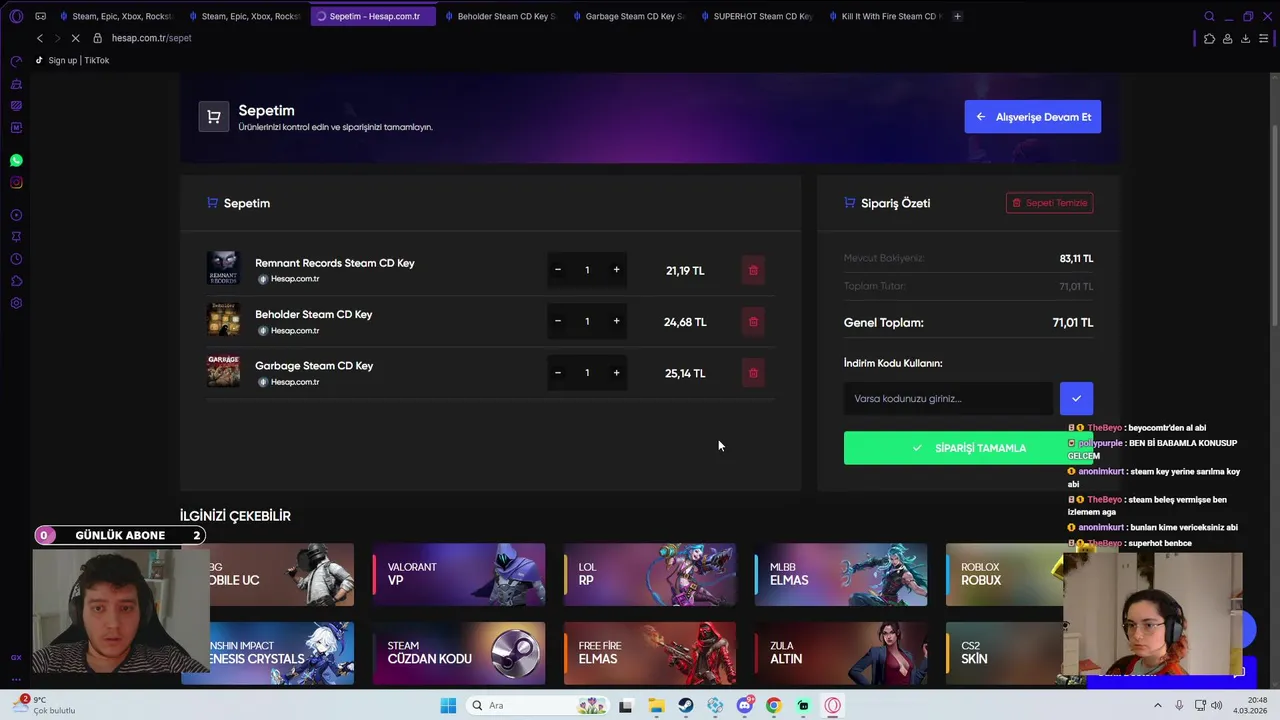Viewport: 1280px width, 720px height.
Task: Go back to the previous page
Action: pos(40,38)
